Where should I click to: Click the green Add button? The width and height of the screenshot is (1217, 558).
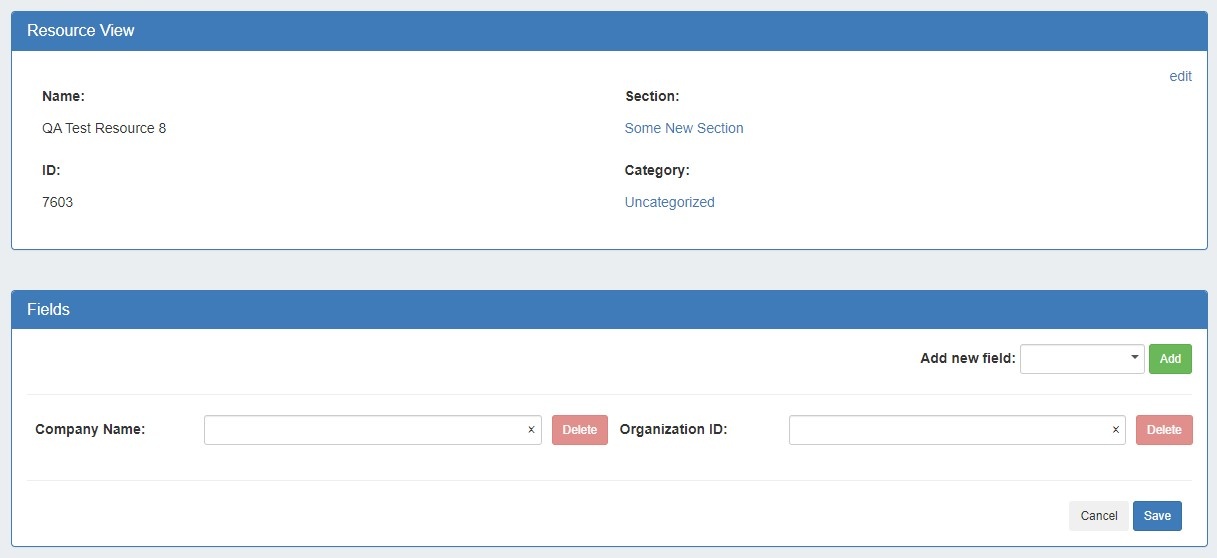point(1169,359)
